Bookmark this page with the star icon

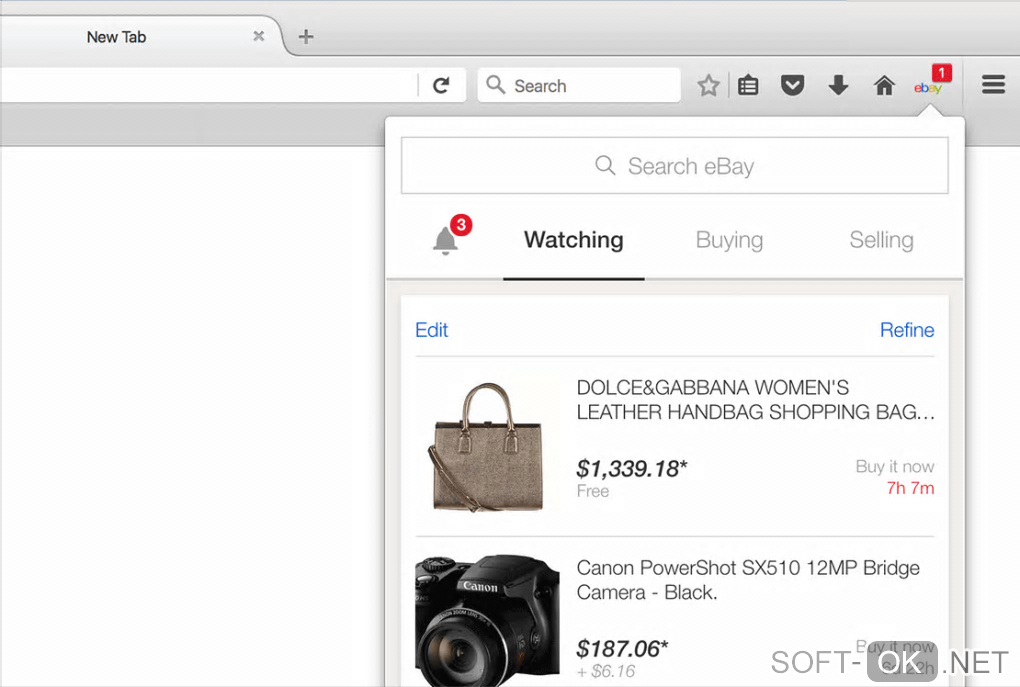coord(708,85)
